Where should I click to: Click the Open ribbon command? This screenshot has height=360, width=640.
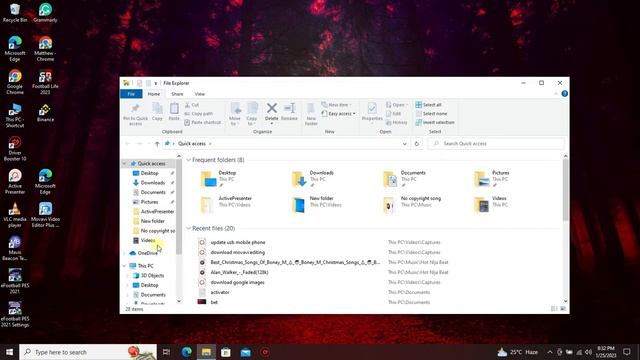pos(396,105)
